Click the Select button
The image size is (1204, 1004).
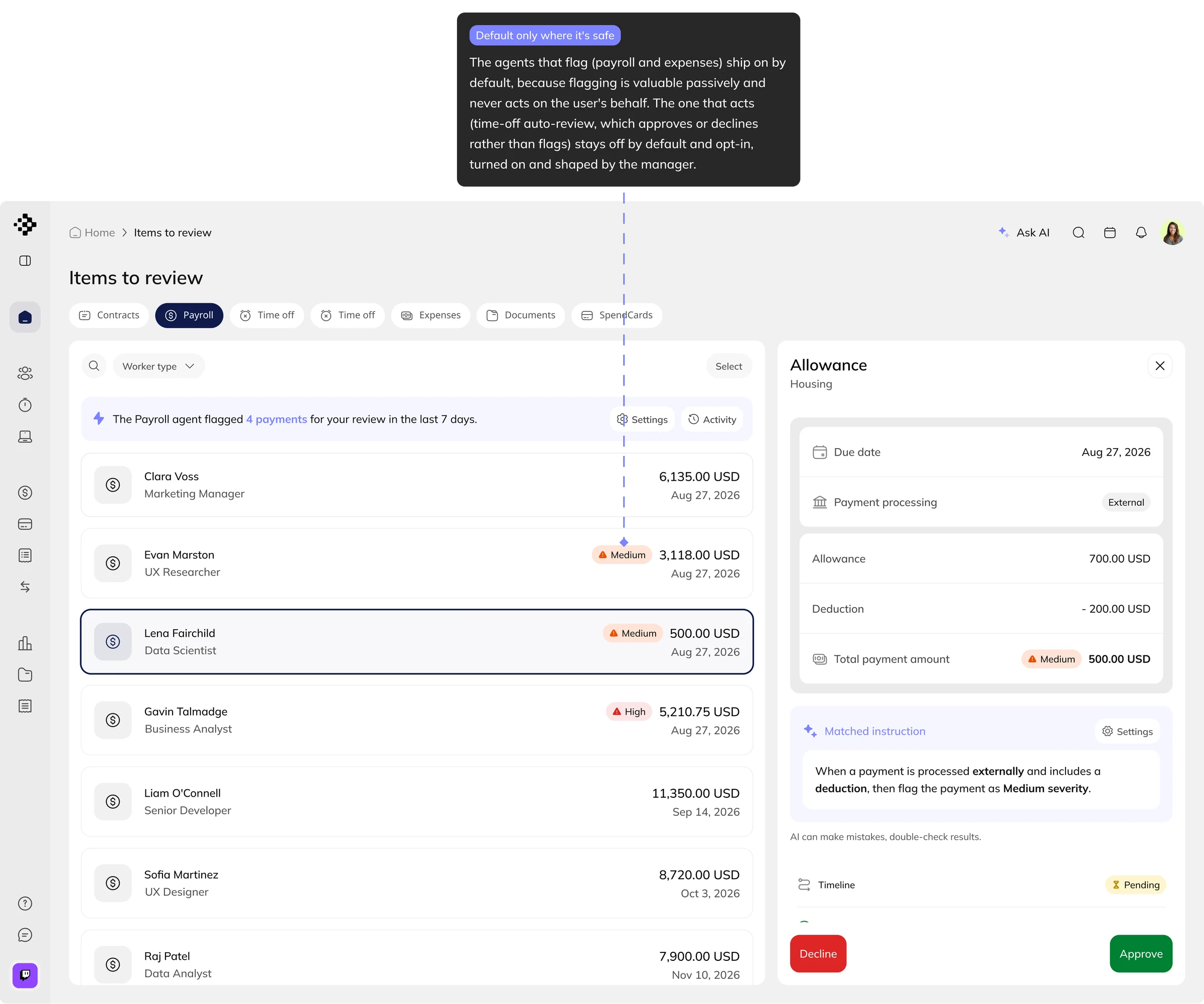coord(729,366)
